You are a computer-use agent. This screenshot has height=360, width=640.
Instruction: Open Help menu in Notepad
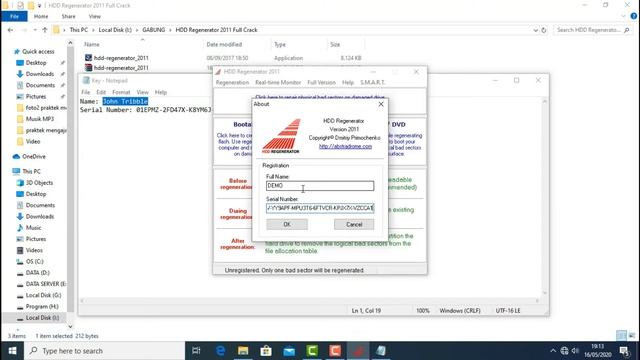[161, 92]
